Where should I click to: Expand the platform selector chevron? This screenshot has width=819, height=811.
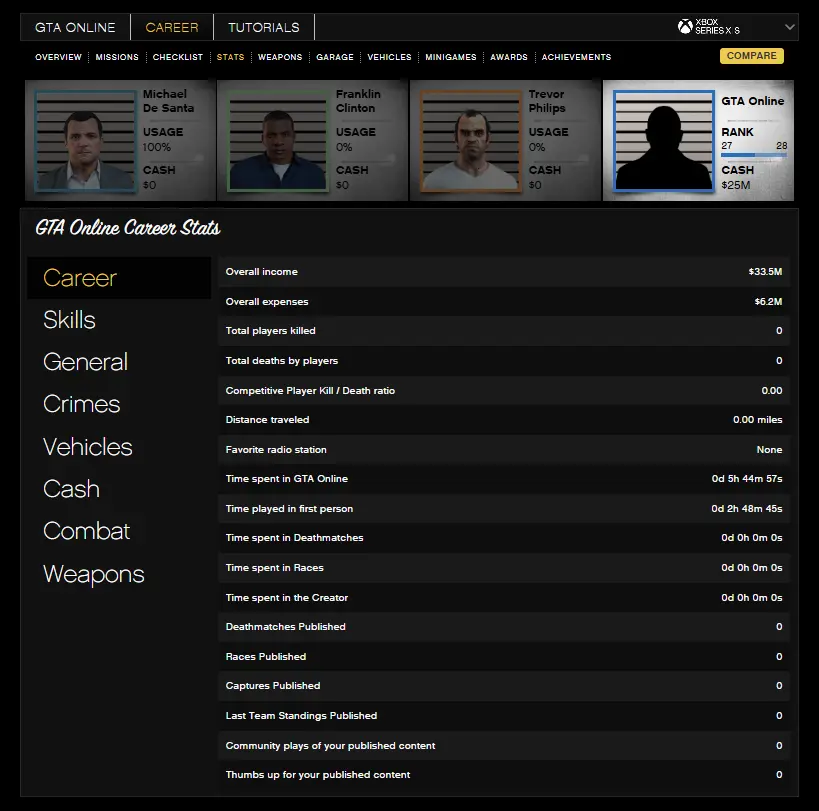tap(789, 27)
